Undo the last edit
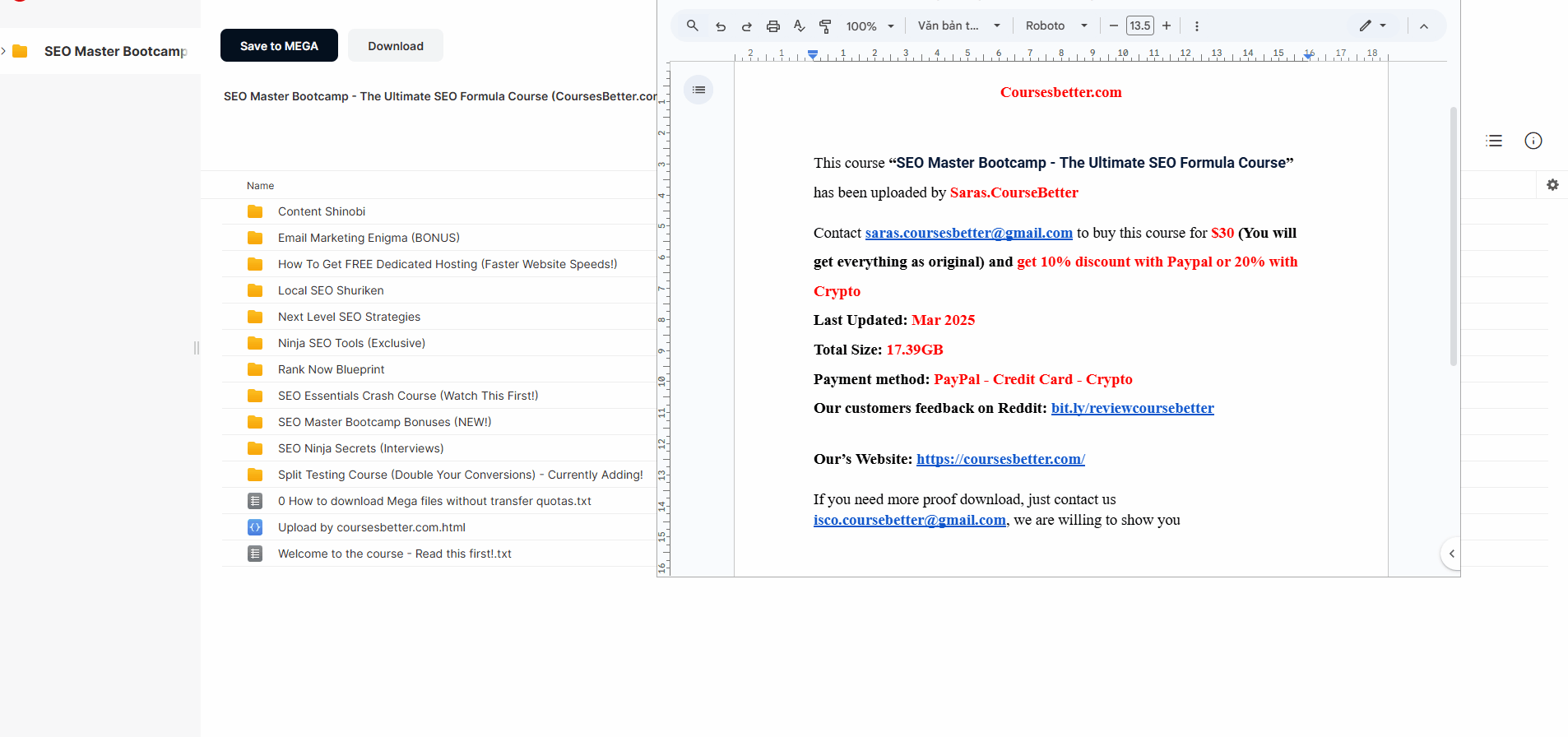The width and height of the screenshot is (1568, 737). tap(721, 26)
